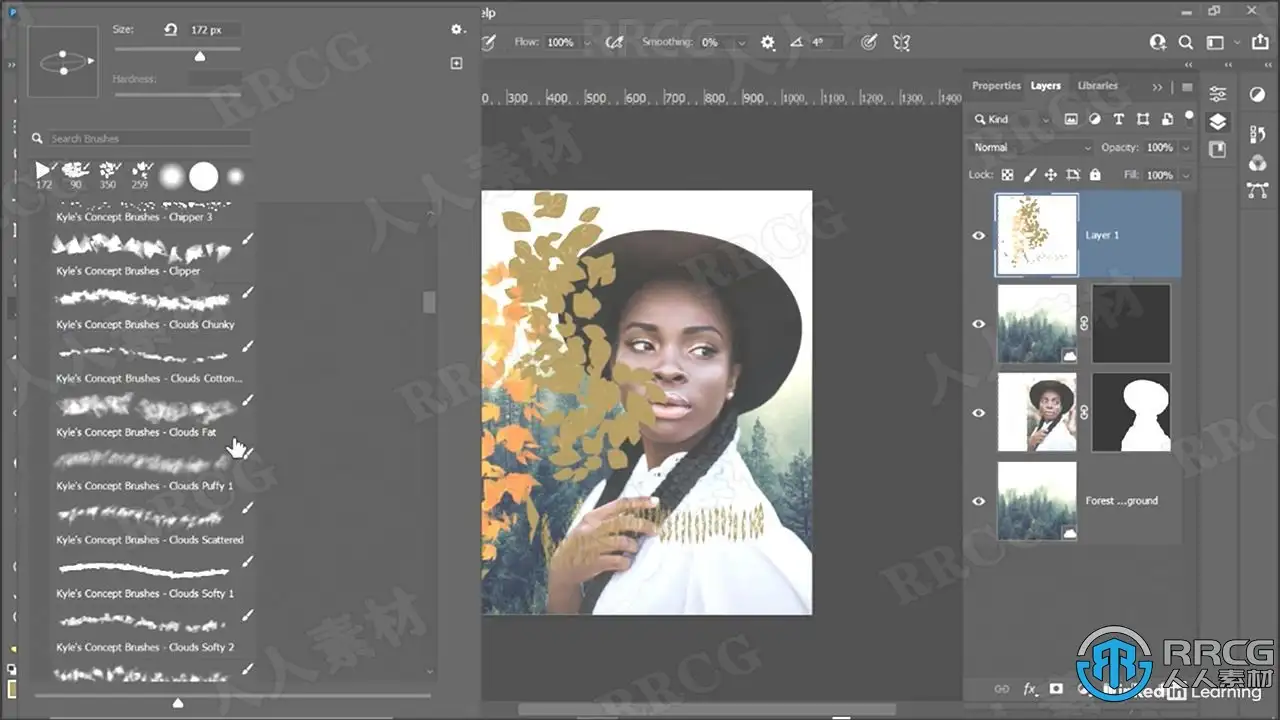Image resolution: width=1280 pixels, height=720 pixels.
Task: Open Layers panel flyout menu
Action: [x=1187, y=87]
